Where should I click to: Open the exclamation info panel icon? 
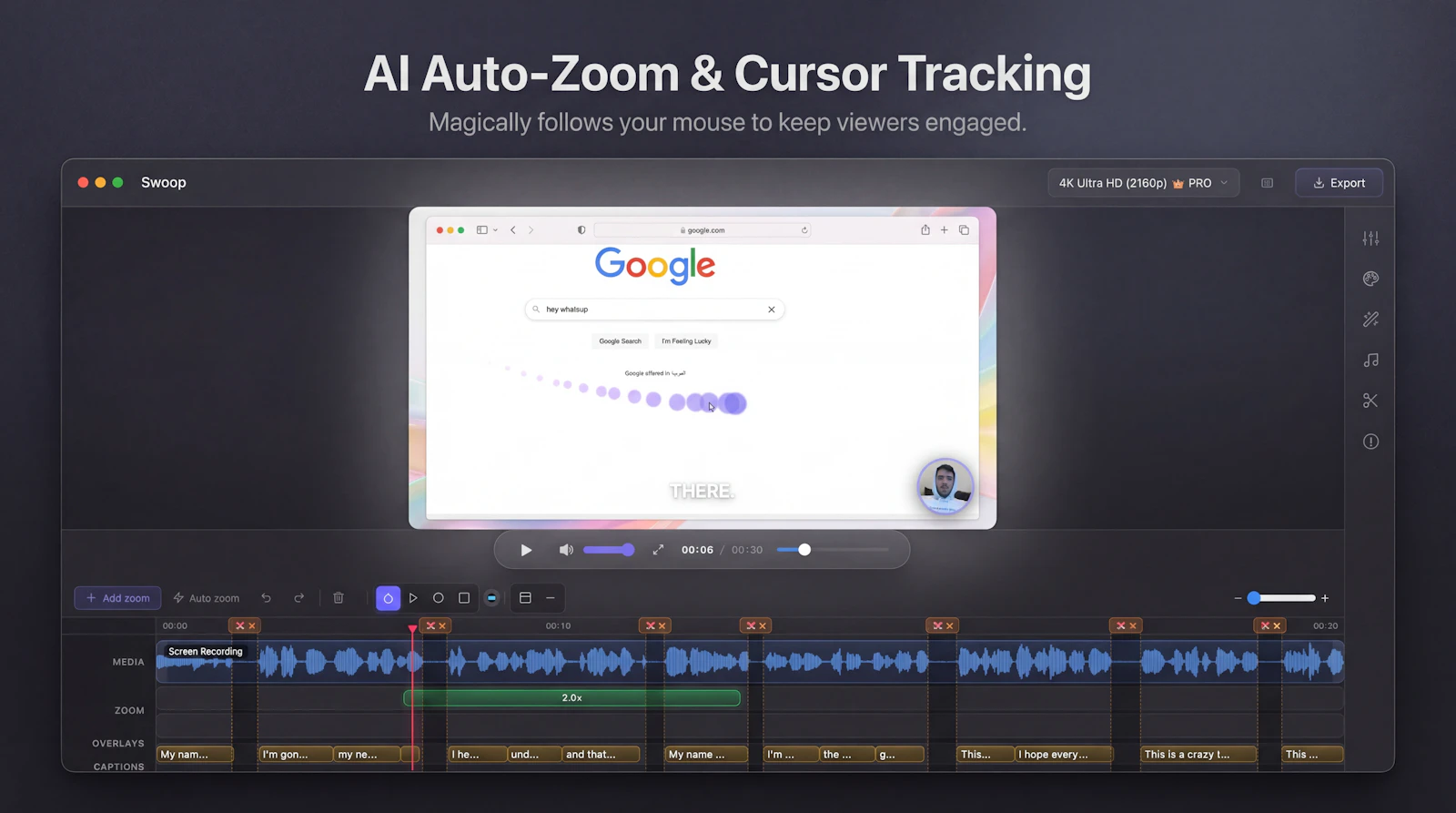point(1370,442)
